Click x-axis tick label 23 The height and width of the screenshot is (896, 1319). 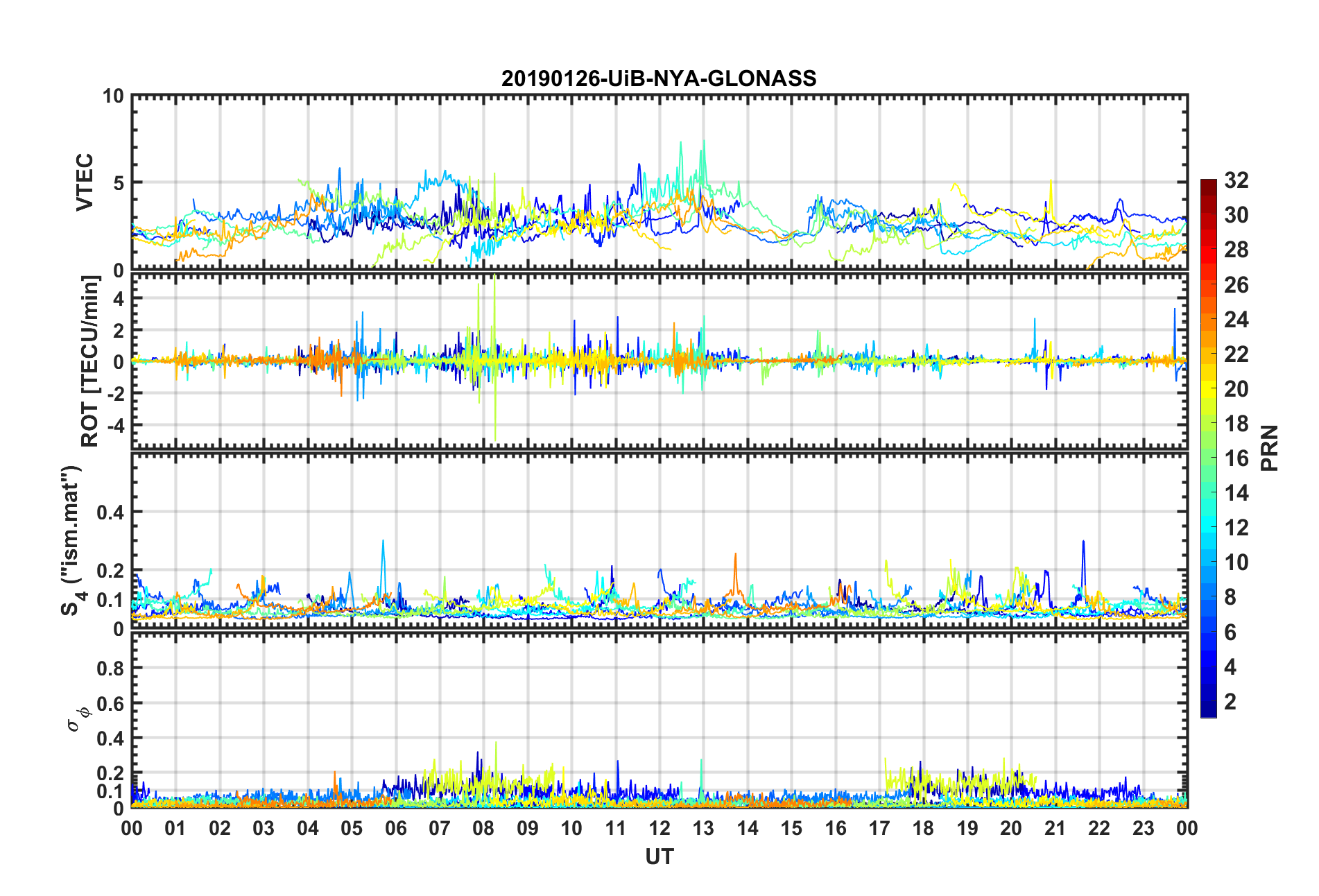click(x=1143, y=828)
